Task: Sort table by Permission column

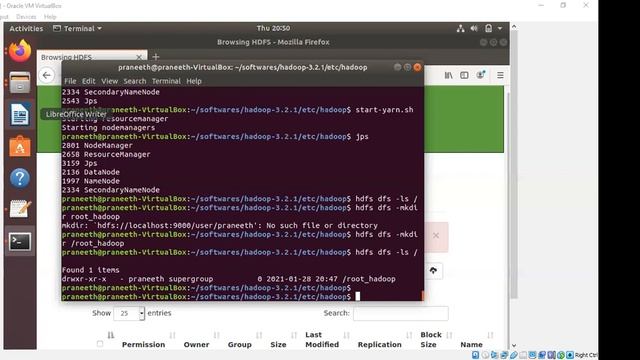Action: pos(143,344)
